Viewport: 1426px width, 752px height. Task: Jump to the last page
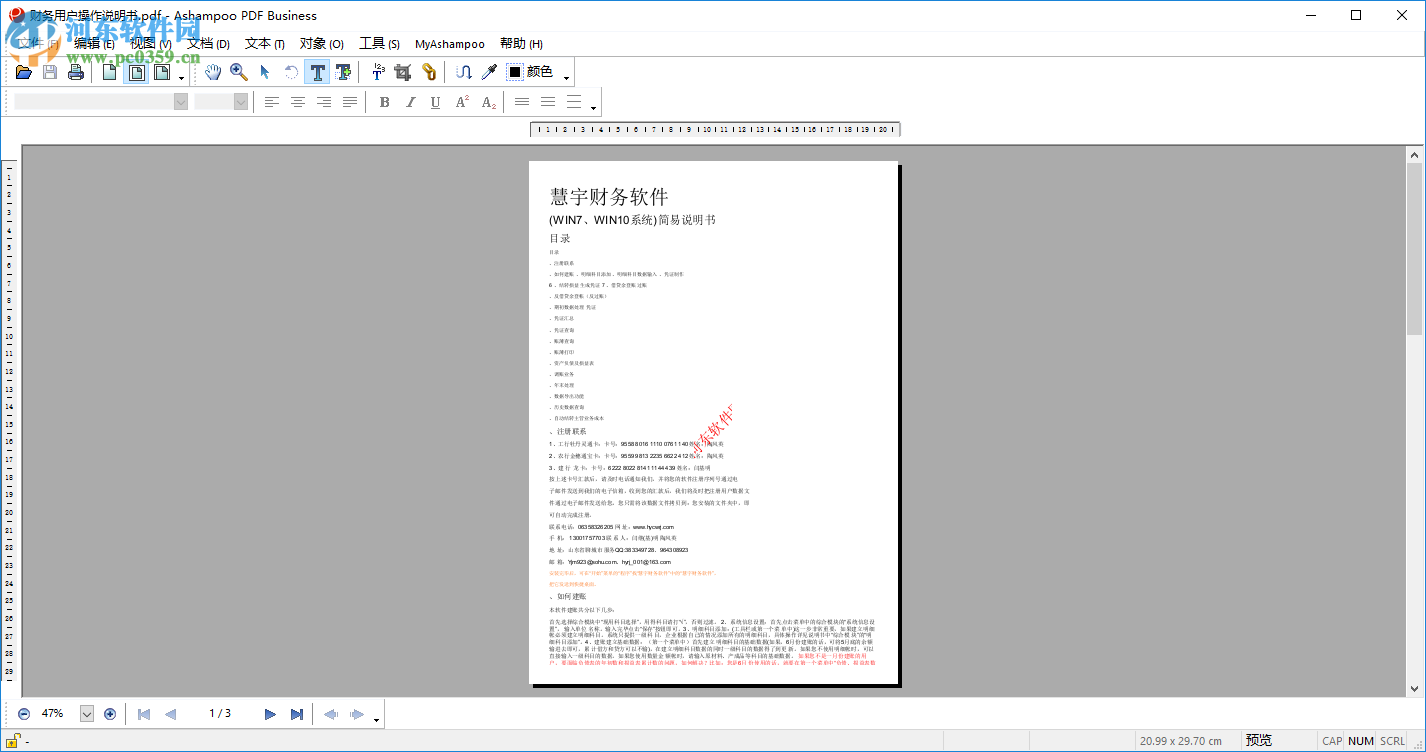pos(296,714)
